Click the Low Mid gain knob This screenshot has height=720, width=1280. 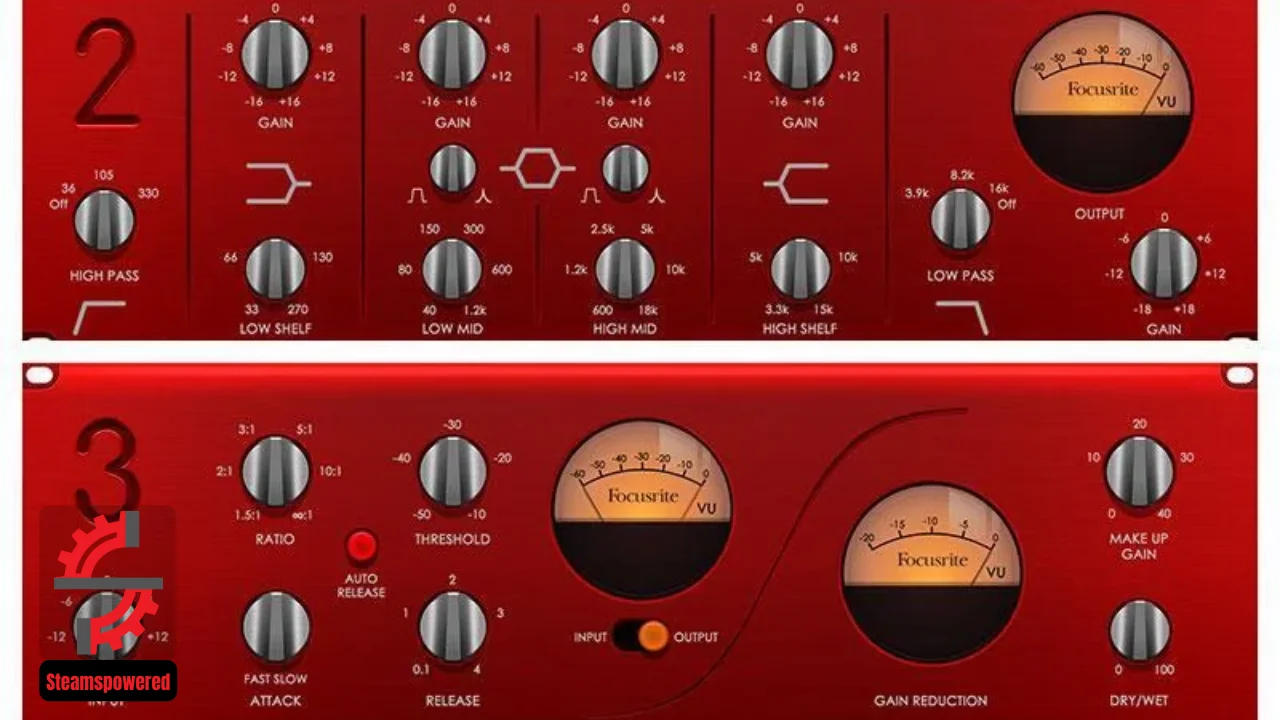(452, 54)
